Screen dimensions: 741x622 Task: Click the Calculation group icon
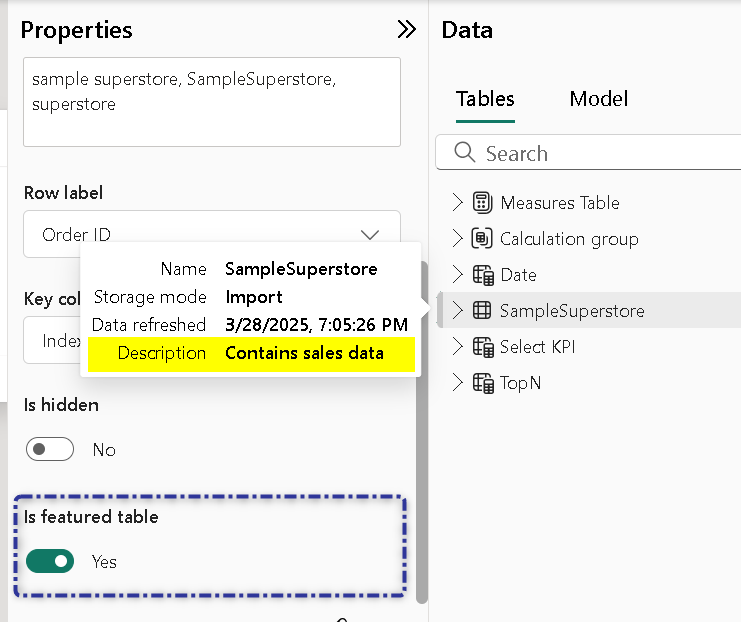pos(482,239)
